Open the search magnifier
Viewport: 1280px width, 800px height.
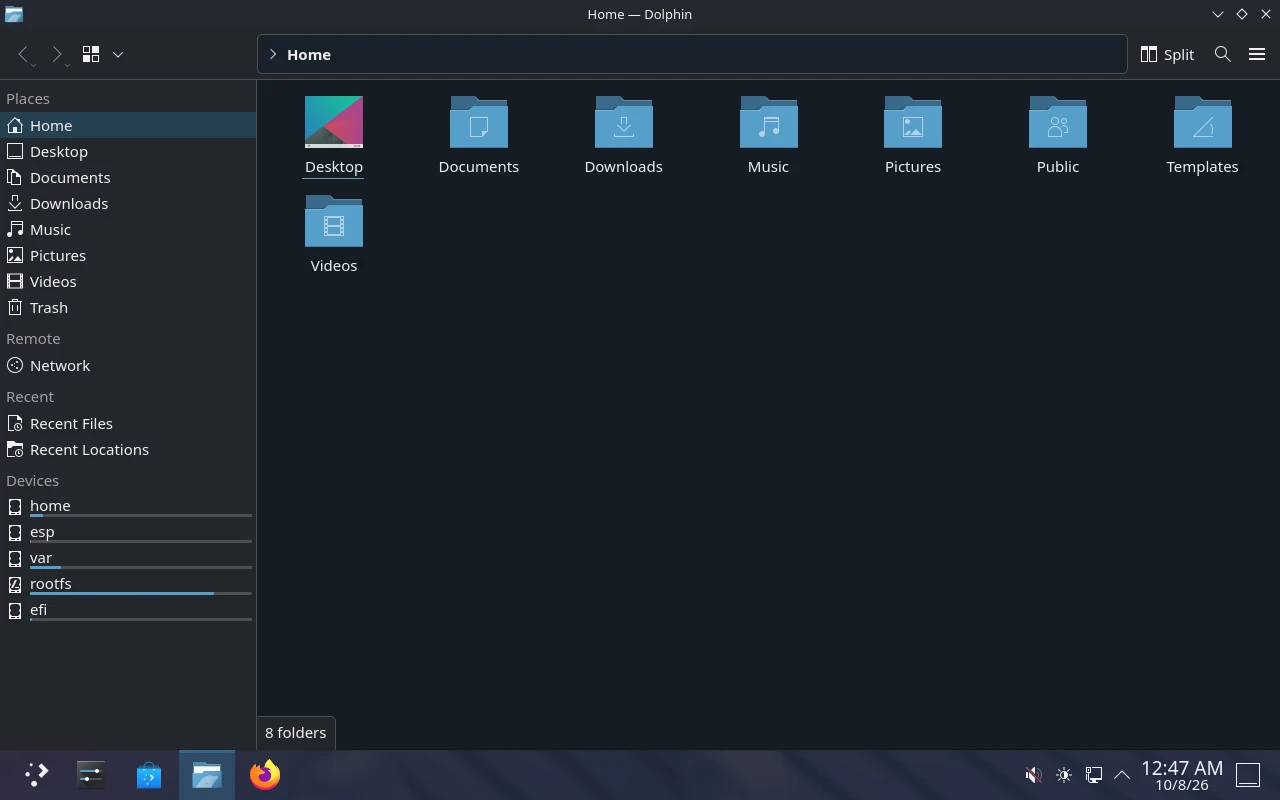pos(1222,54)
